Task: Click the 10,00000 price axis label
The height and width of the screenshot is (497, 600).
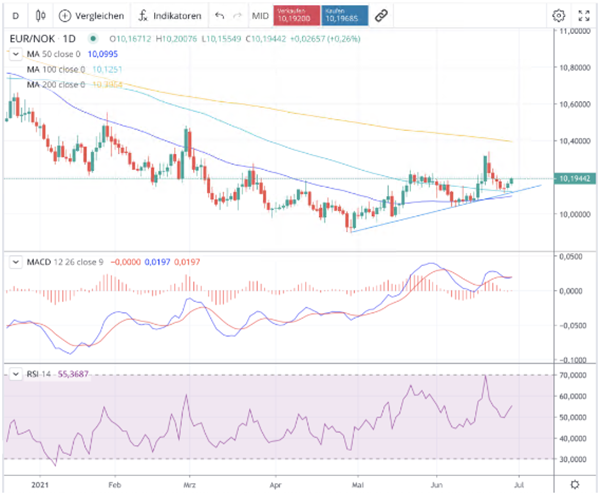Action: click(x=575, y=214)
